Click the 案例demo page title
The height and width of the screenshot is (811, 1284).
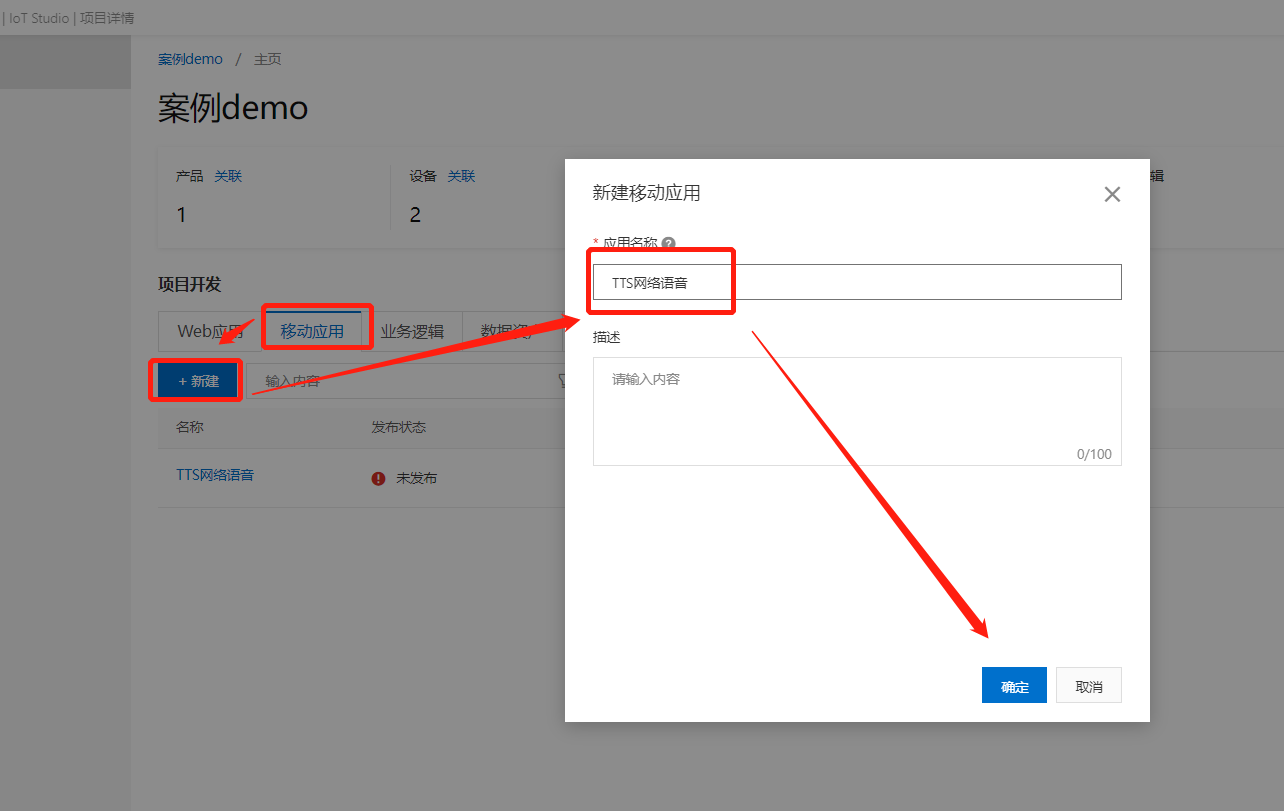pyautogui.click(x=233, y=107)
